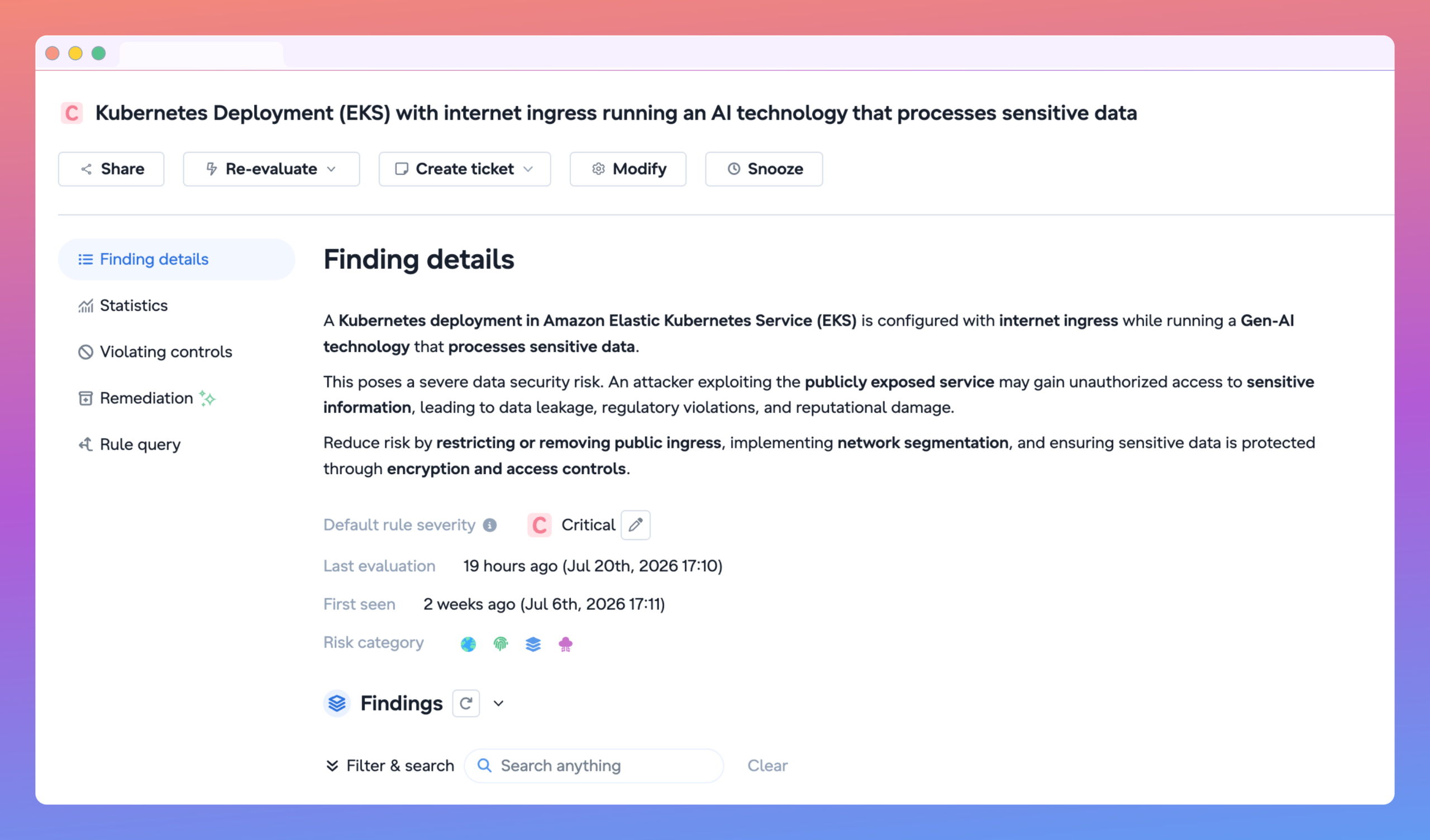1430x840 pixels.
Task: Select the globe risk category icon
Action: coord(468,643)
